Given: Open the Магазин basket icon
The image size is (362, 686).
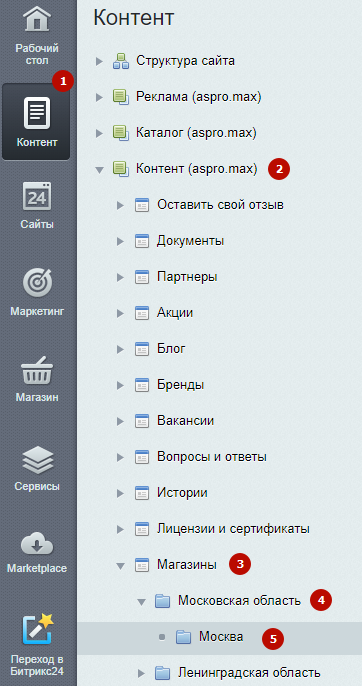Looking at the screenshot, I should coord(37,370).
